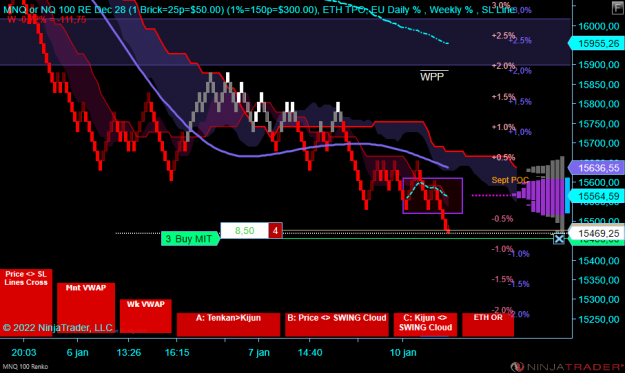Click the 8,50 order value box
Viewport: 625px width, 373px height.
[x=244, y=231]
